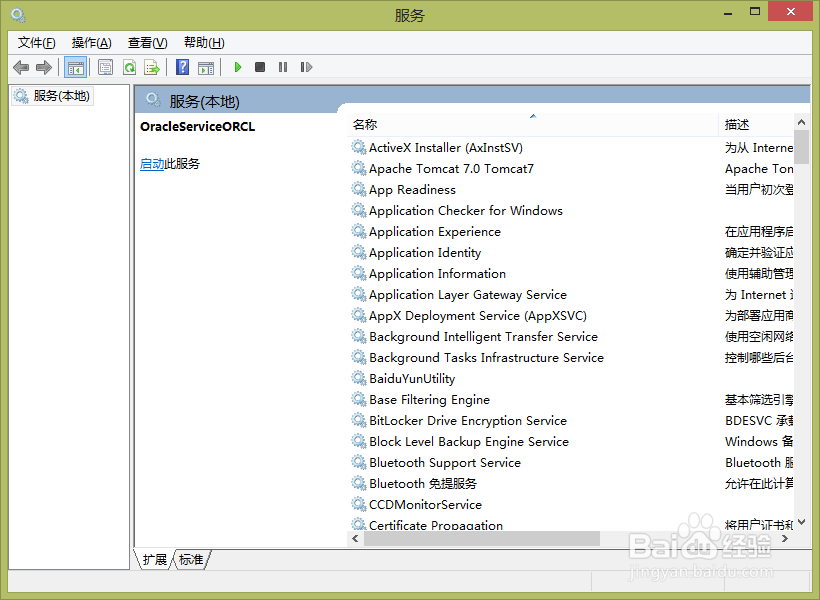Select the Apache Tomcat 7.0 service
This screenshot has width=820, height=600.
tap(451, 168)
